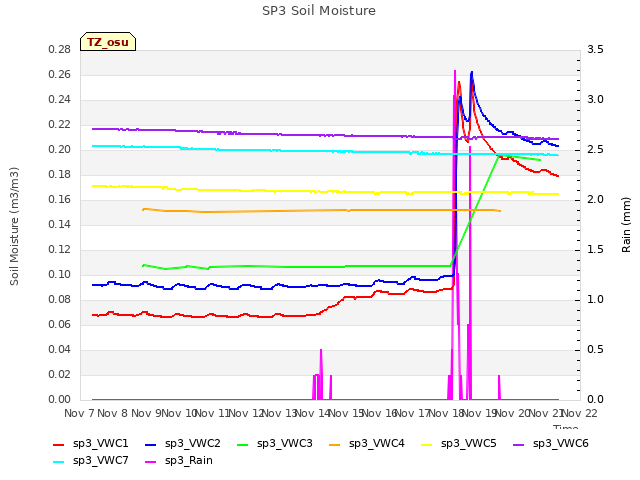
Task: Click the 0.00 left axis tick label
Action: tap(60, 400)
